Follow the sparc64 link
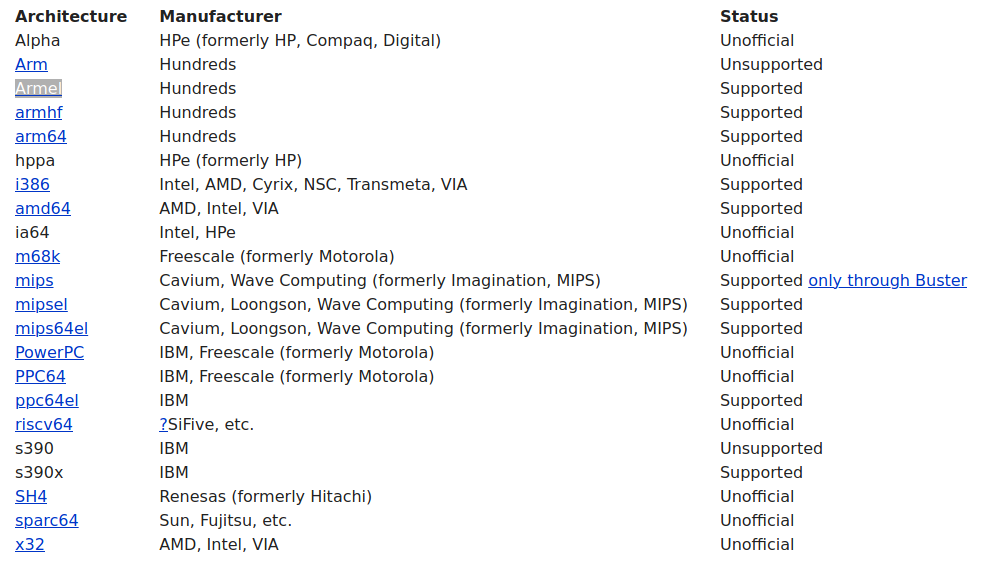 coord(47,521)
